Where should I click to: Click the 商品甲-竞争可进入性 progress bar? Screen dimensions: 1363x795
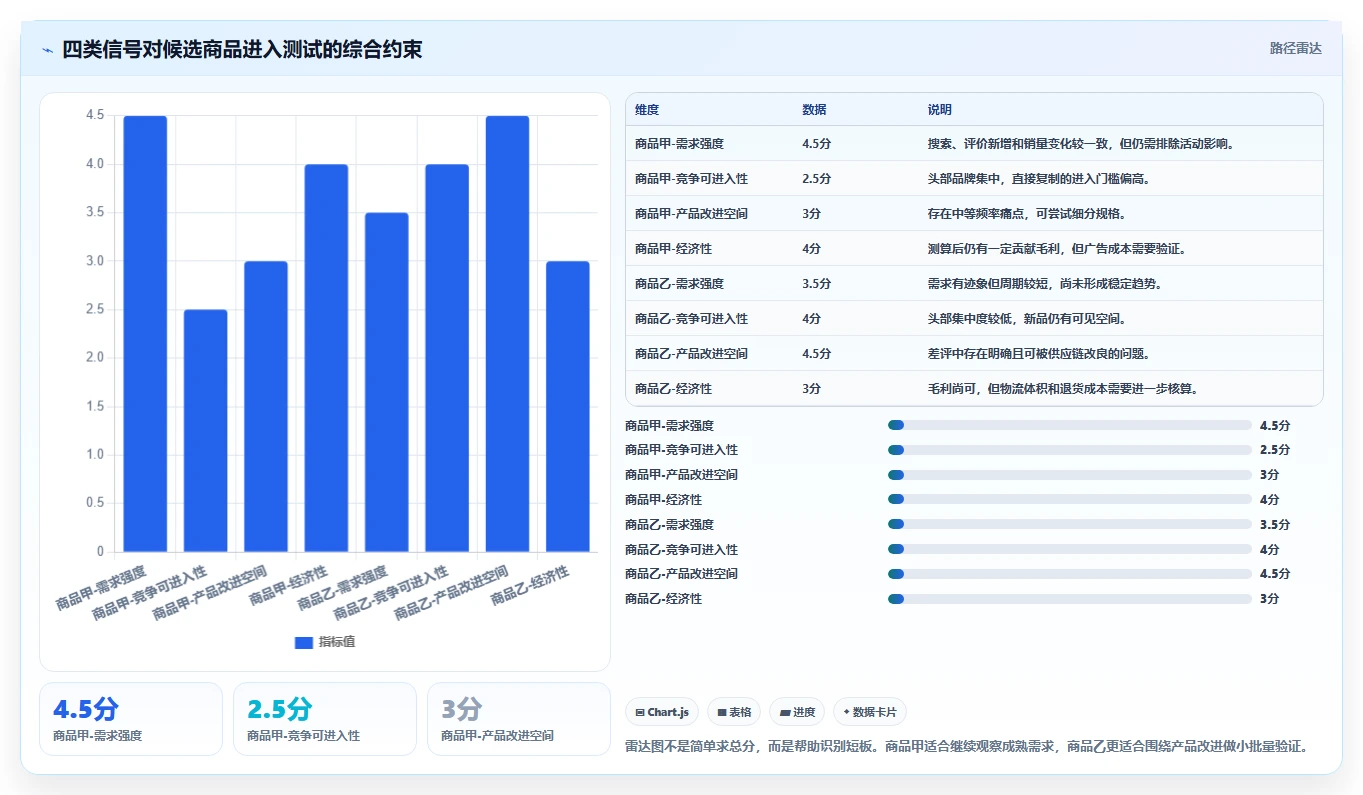tap(1070, 450)
